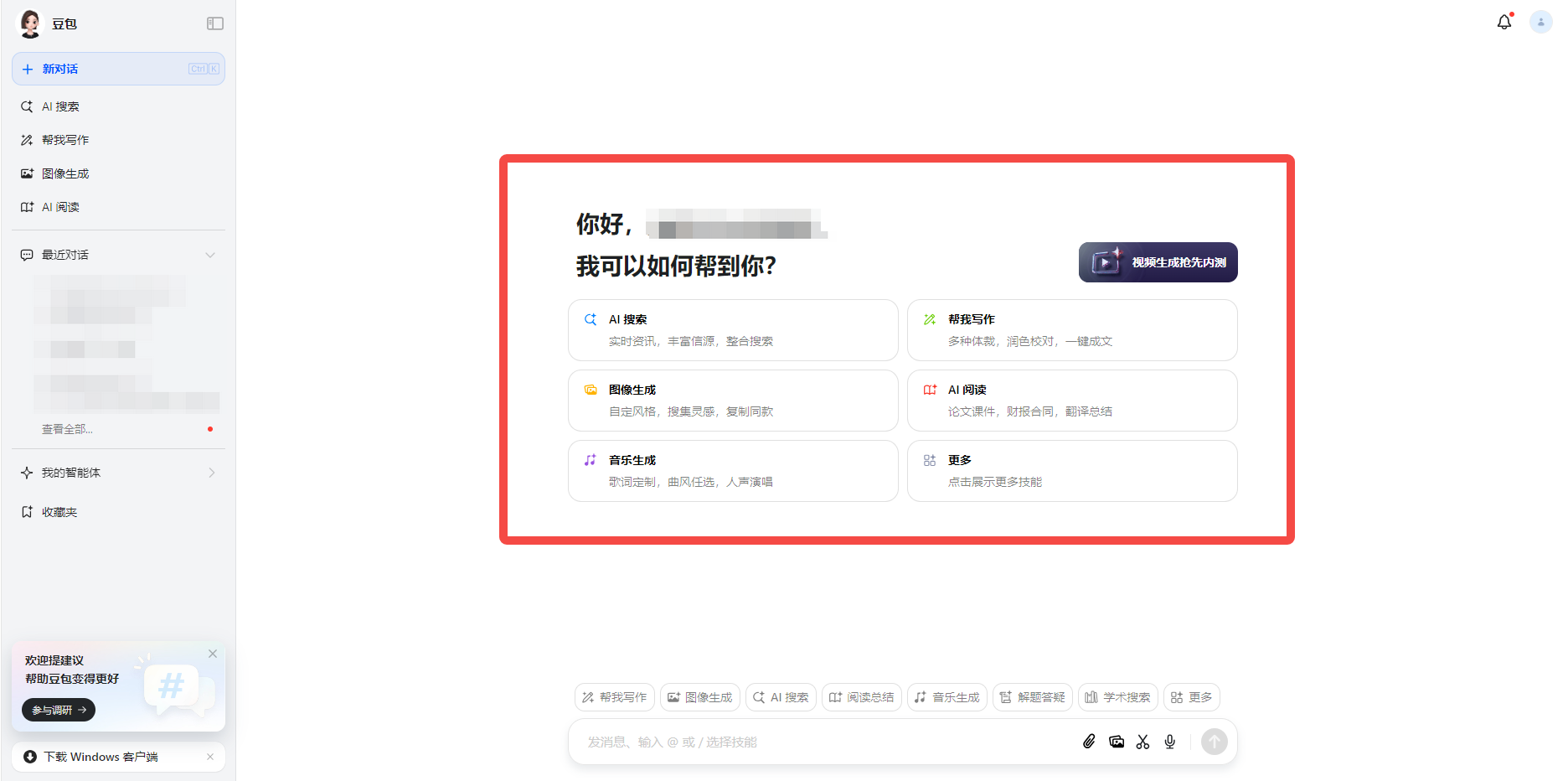The height and width of the screenshot is (781, 1568).
Task: Dismiss the Windows client download banner
Action: (x=210, y=757)
